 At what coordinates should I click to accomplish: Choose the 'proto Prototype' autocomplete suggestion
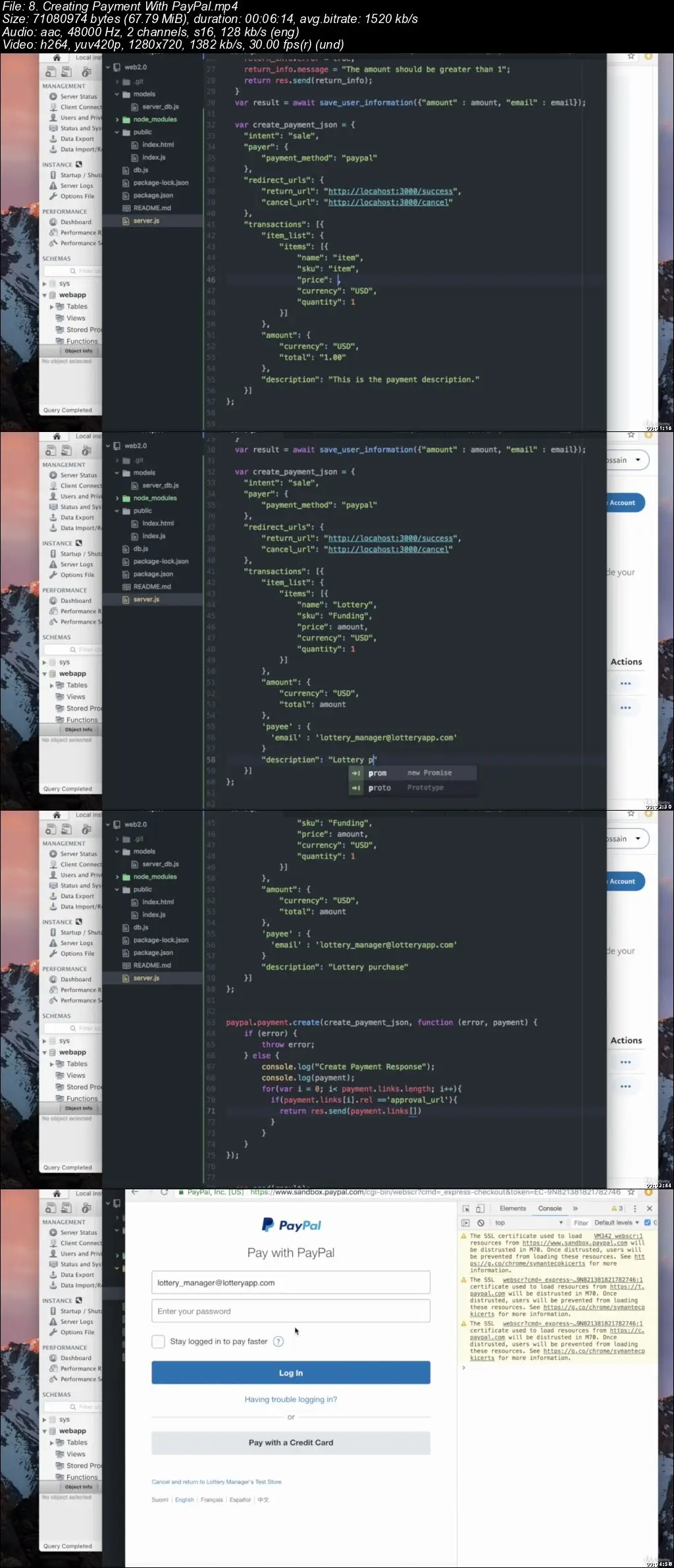(x=413, y=788)
